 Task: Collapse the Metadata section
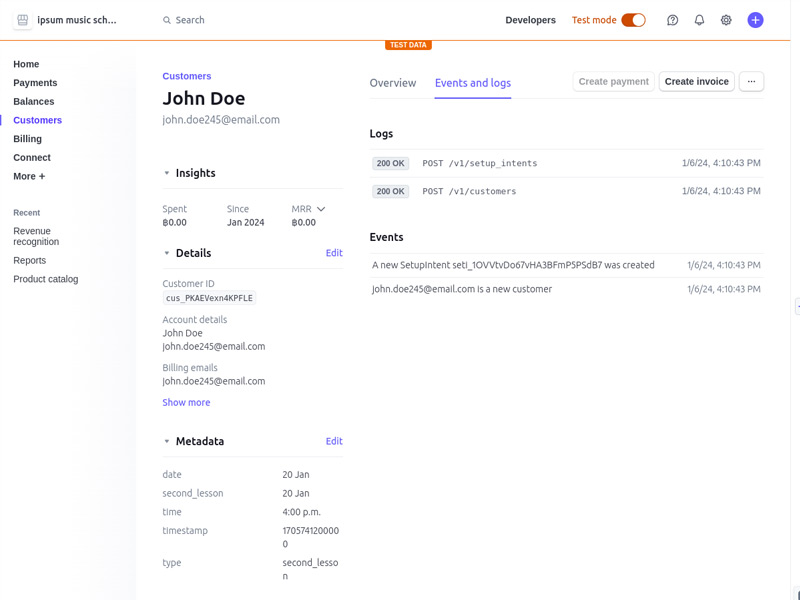point(167,441)
